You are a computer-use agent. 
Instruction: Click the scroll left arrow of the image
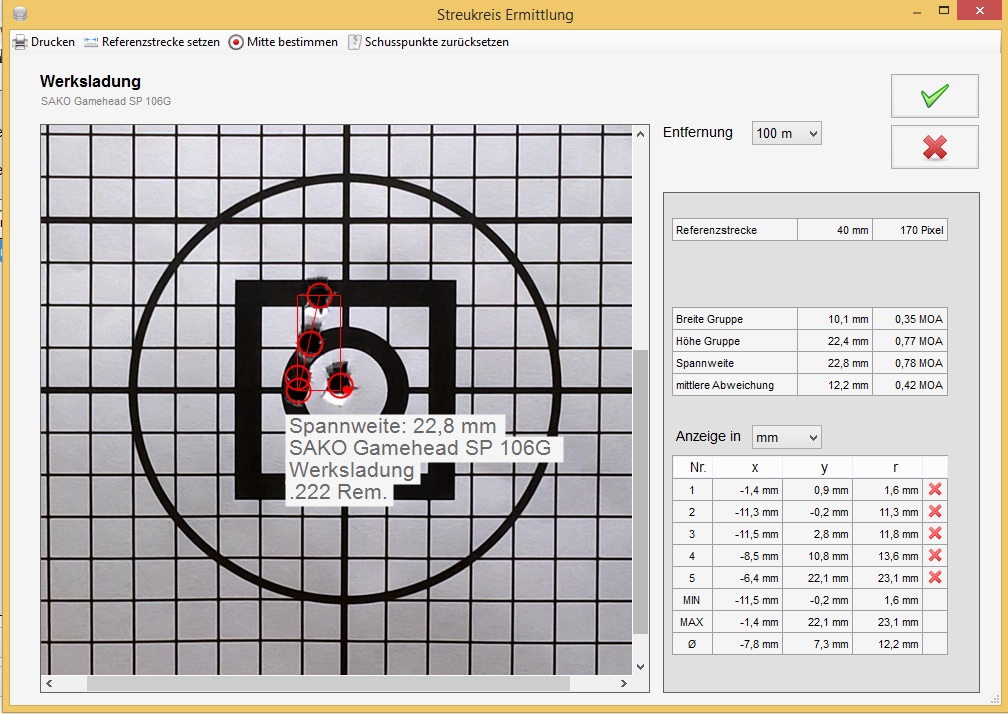pyautogui.click(x=49, y=683)
